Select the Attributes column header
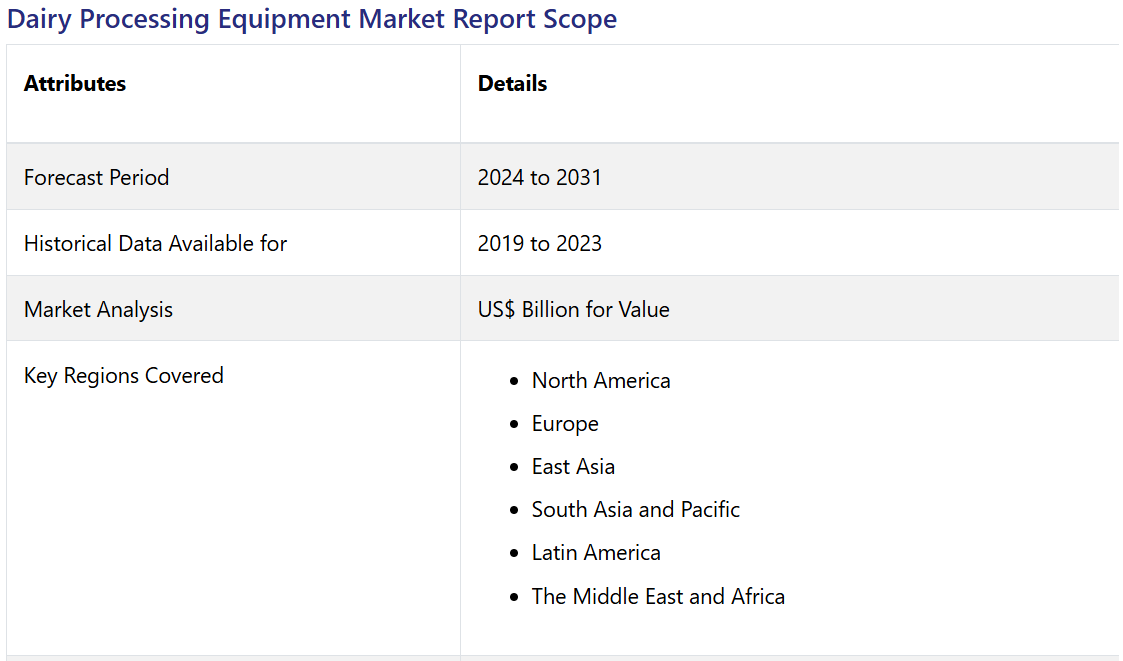 tap(75, 84)
